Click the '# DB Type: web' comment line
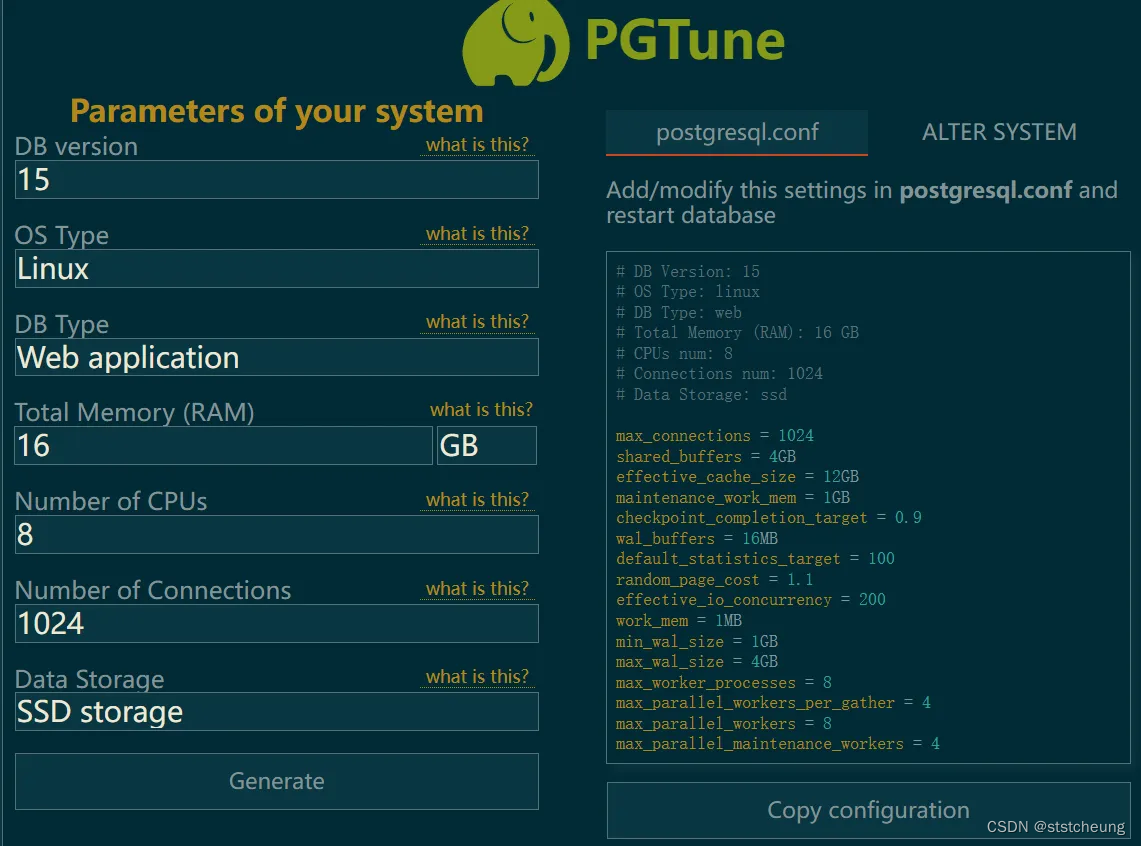Image resolution: width=1141 pixels, height=846 pixels. pos(679,313)
